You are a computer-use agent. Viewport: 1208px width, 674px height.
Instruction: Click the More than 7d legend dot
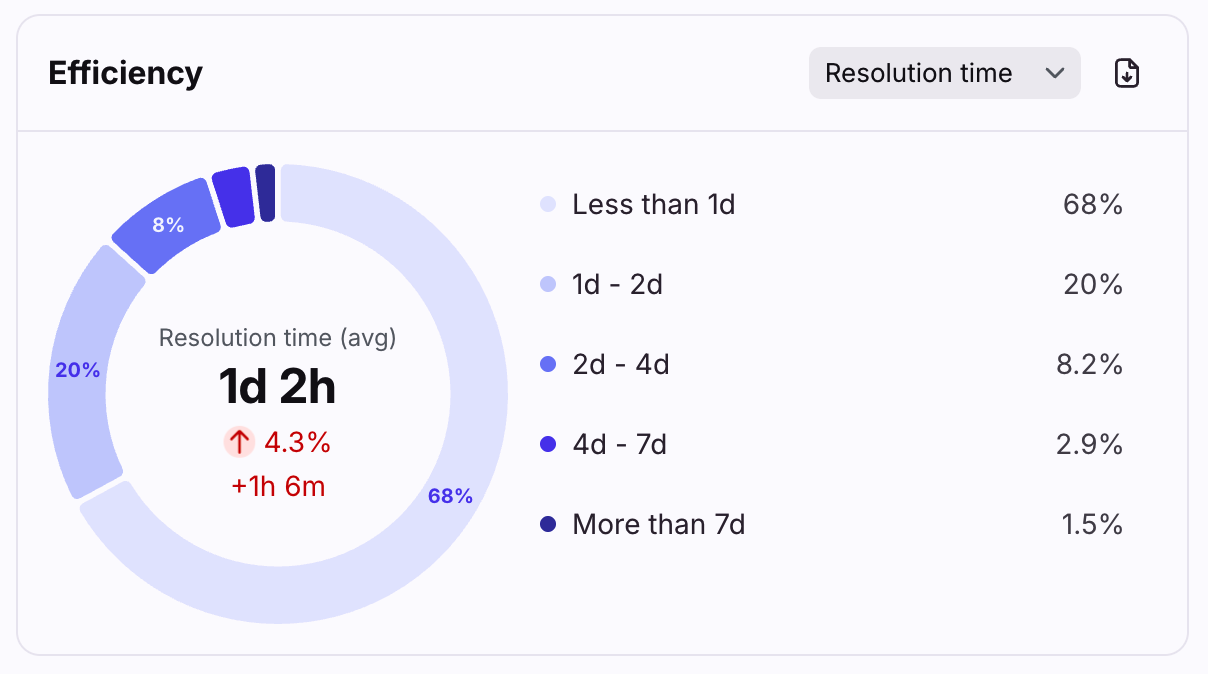coord(548,524)
